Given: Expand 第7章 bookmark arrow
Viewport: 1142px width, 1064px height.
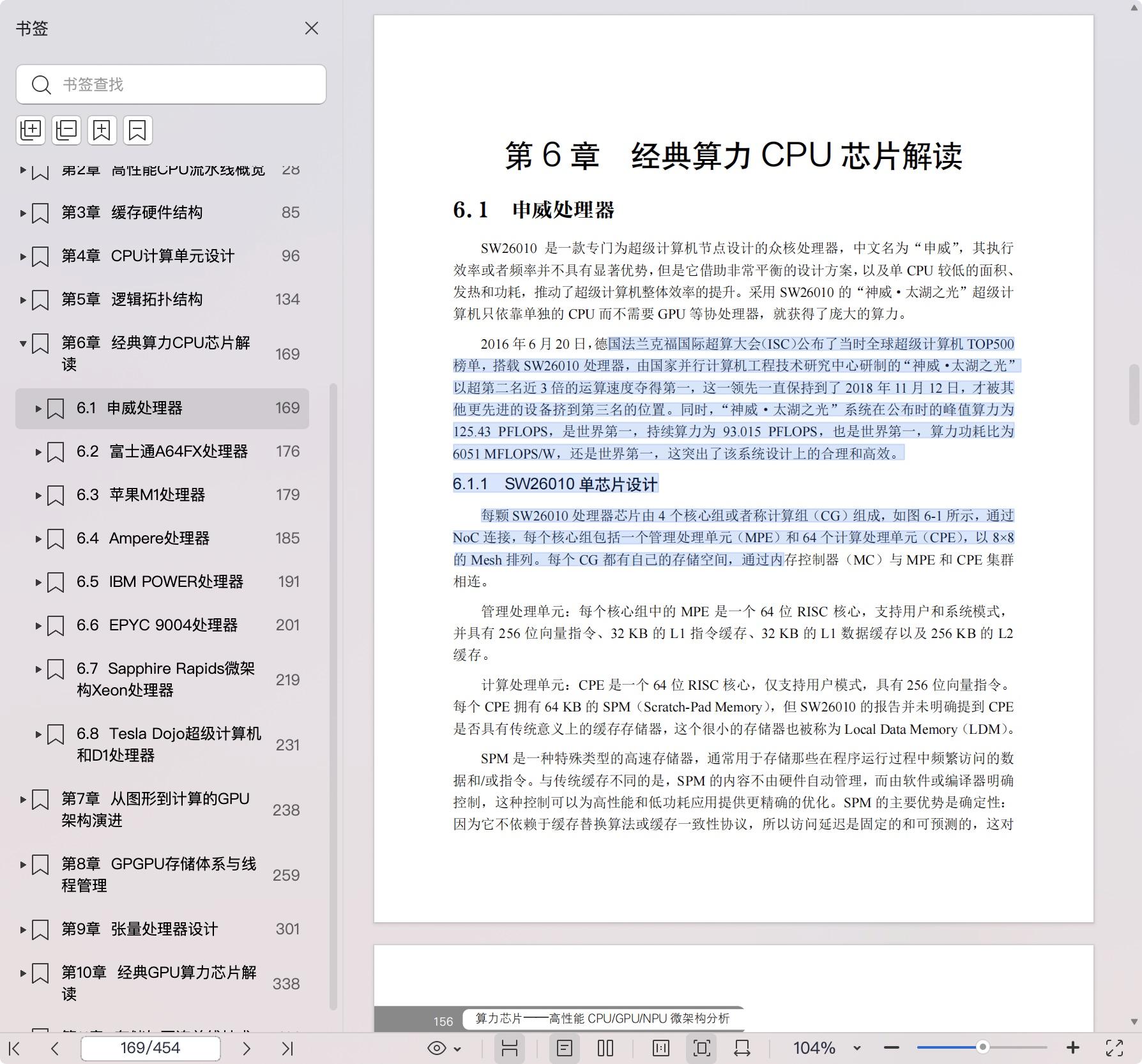Looking at the screenshot, I should (23, 800).
